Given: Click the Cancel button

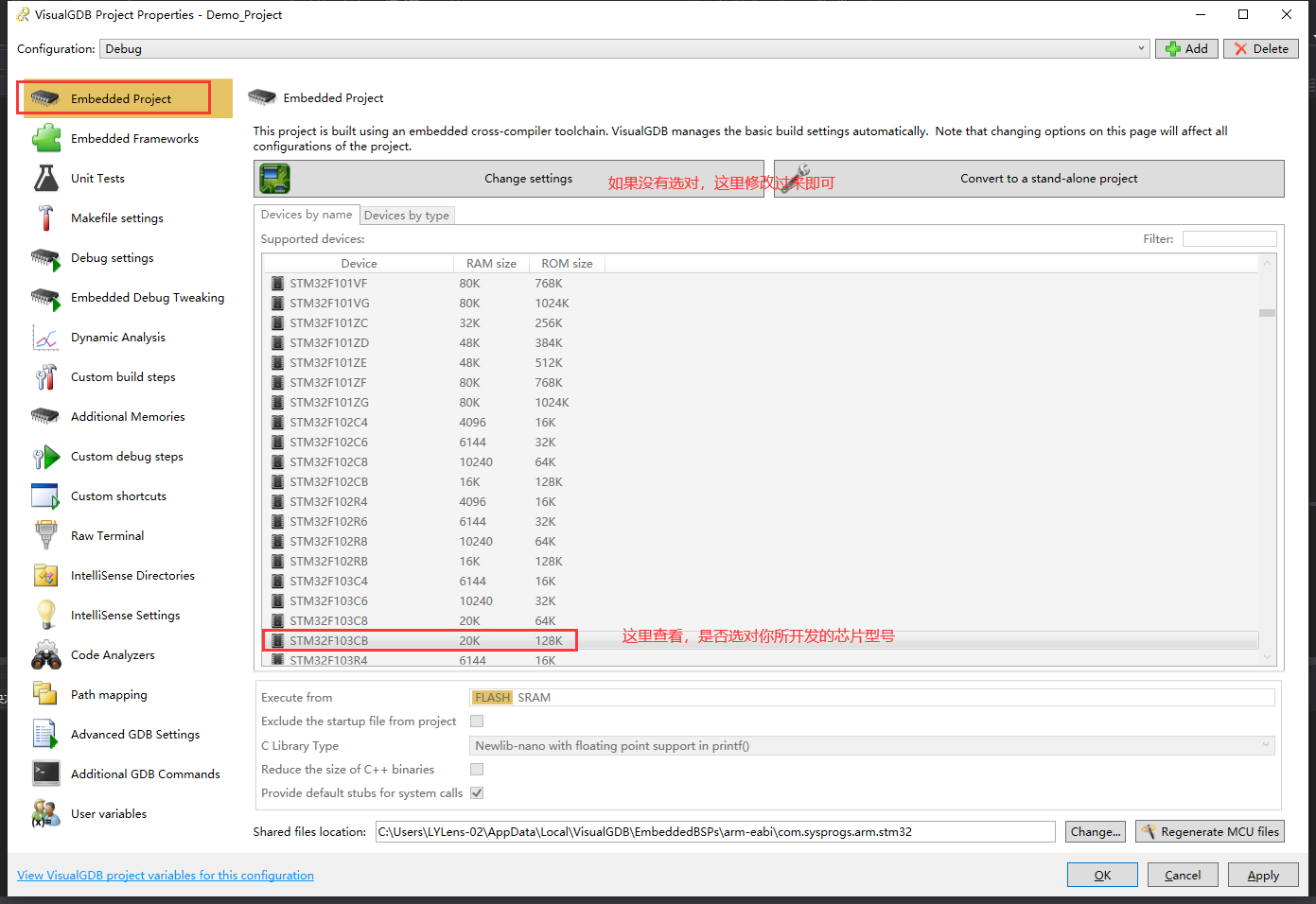Looking at the screenshot, I should [x=1183, y=876].
